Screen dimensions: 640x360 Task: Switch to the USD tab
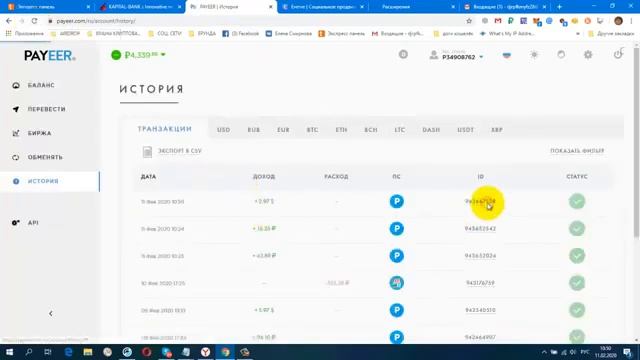pos(223,130)
